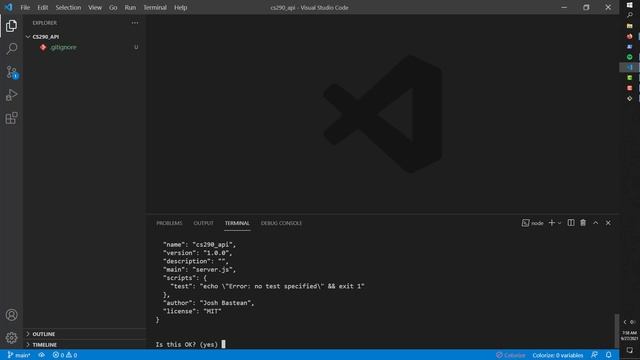This screenshot has height=360, width=640.
Task: Open the Edit menu
Action: (x=42, y=7)
